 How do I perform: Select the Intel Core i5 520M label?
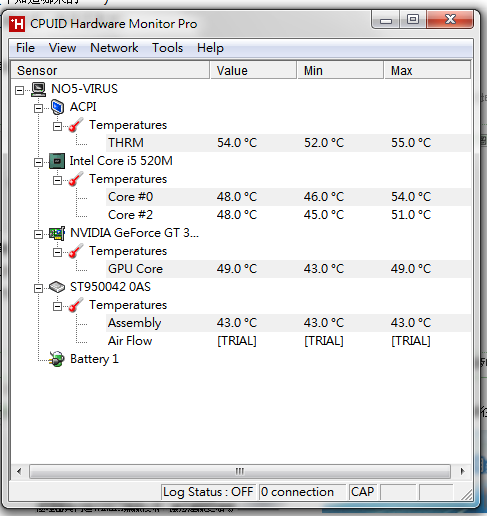tap(121, 161)
